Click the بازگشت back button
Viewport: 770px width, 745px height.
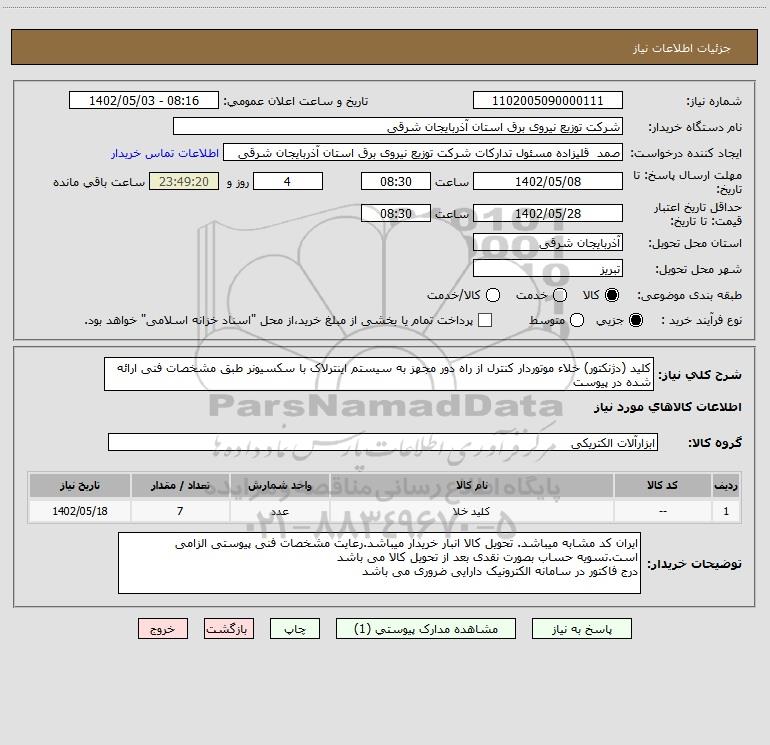[229, 629]
